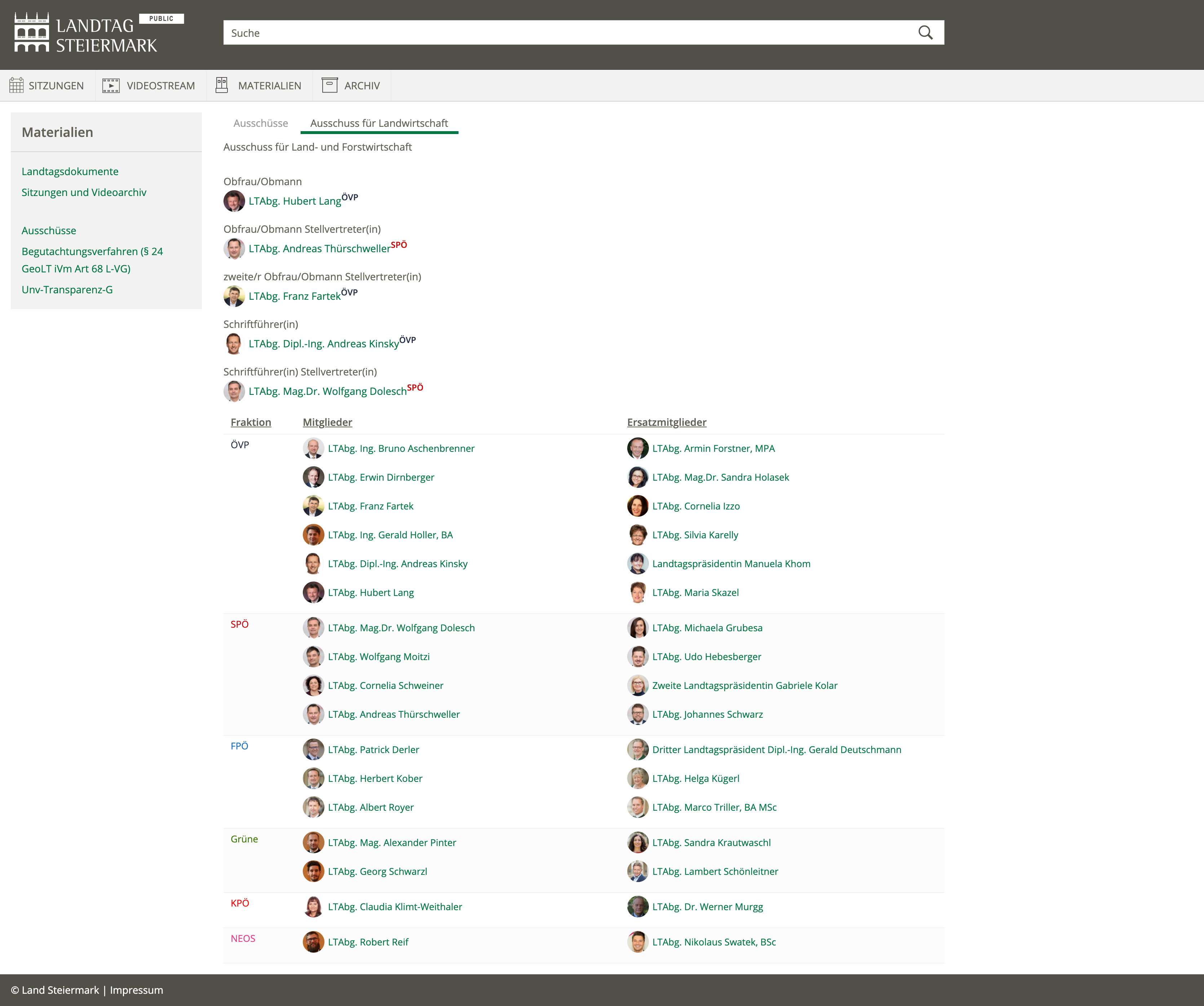This screenshot has width=1204, height=1006.
Task: Click Udo Hebesberger's portrait
Action: [x=638, y=657]
